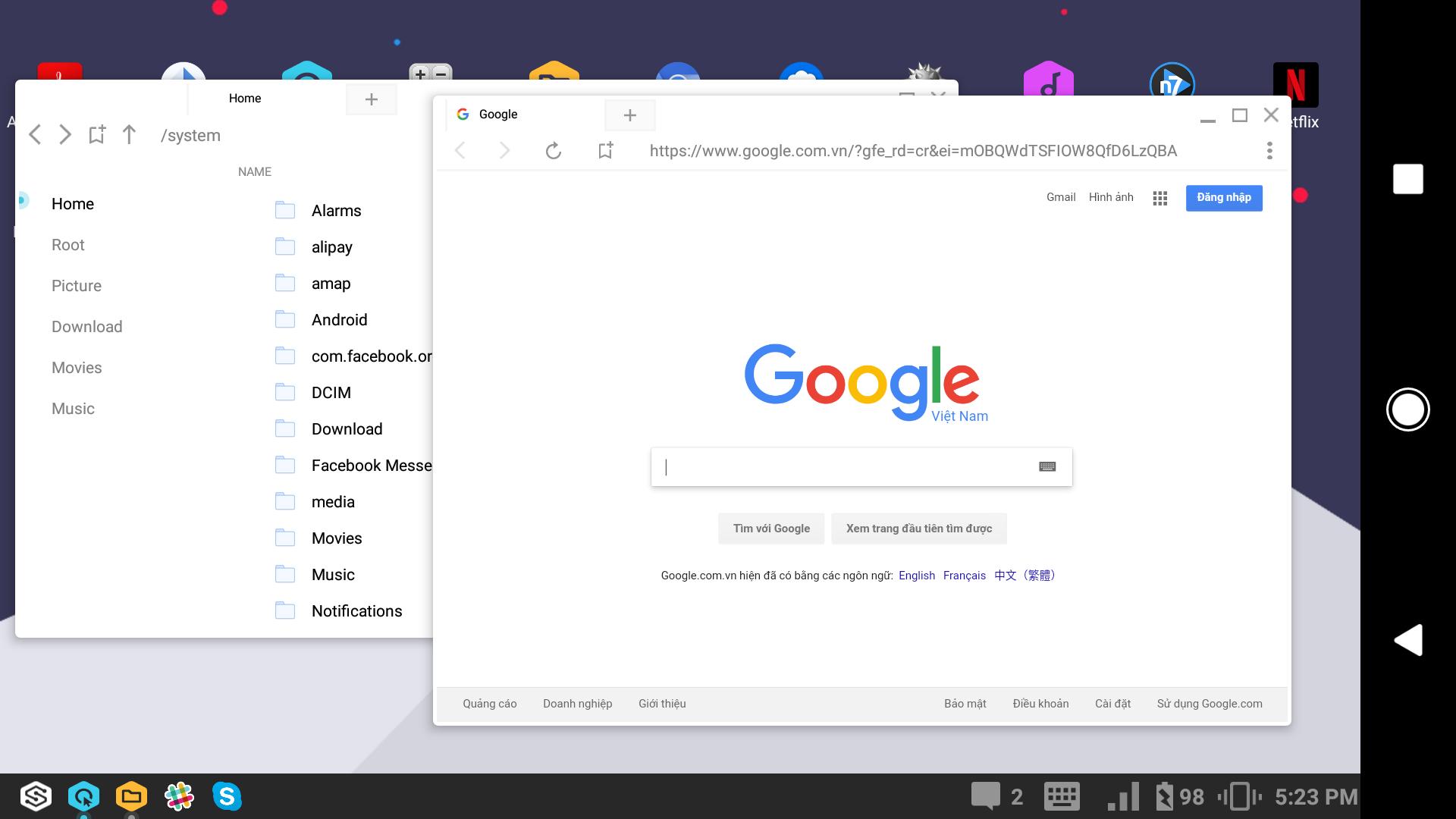This screenshot has height=819, width=1456.
Task: Go forward in the browser window
Action: click(x=504, y=150)
